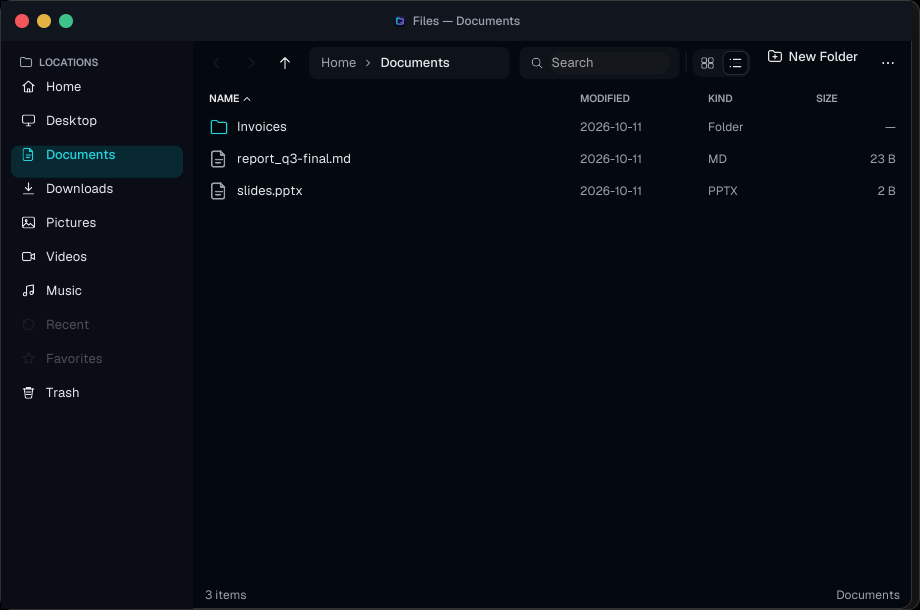Viewport: 920px width, 610px height.
Task: Sort by the Kind column
Action: coord(720,99)
